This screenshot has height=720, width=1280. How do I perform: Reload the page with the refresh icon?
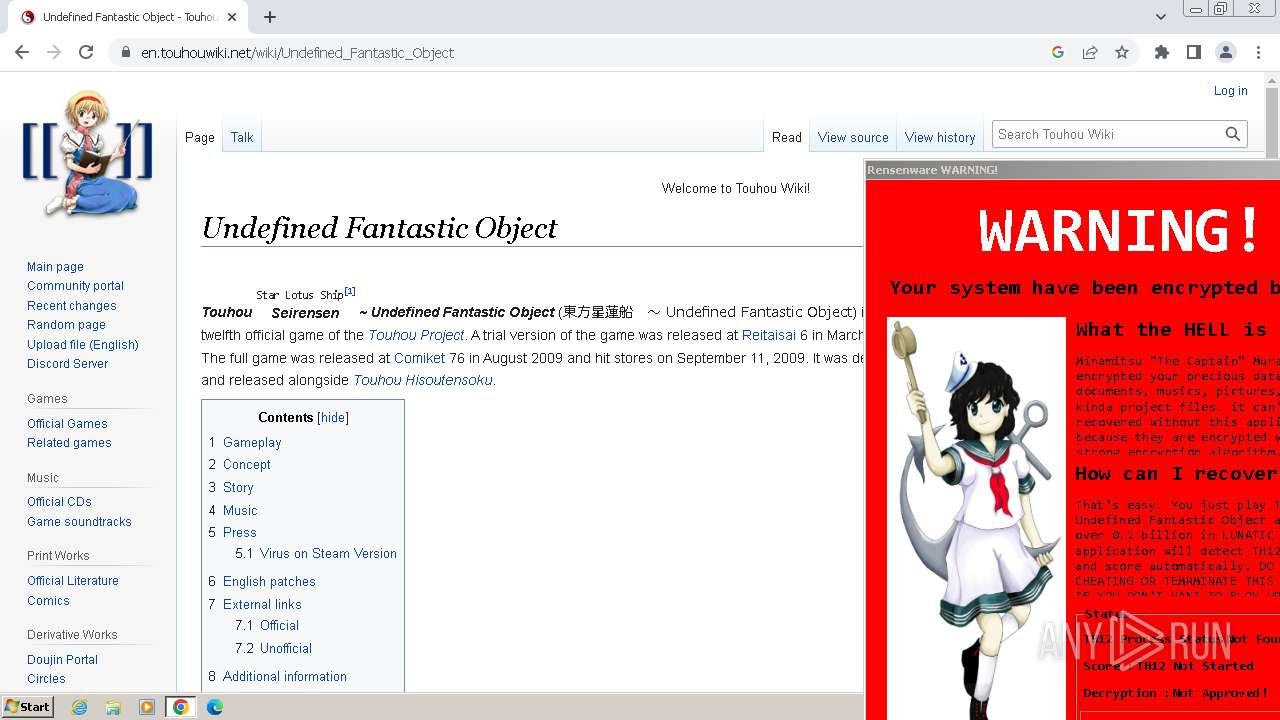click(86, 52)
